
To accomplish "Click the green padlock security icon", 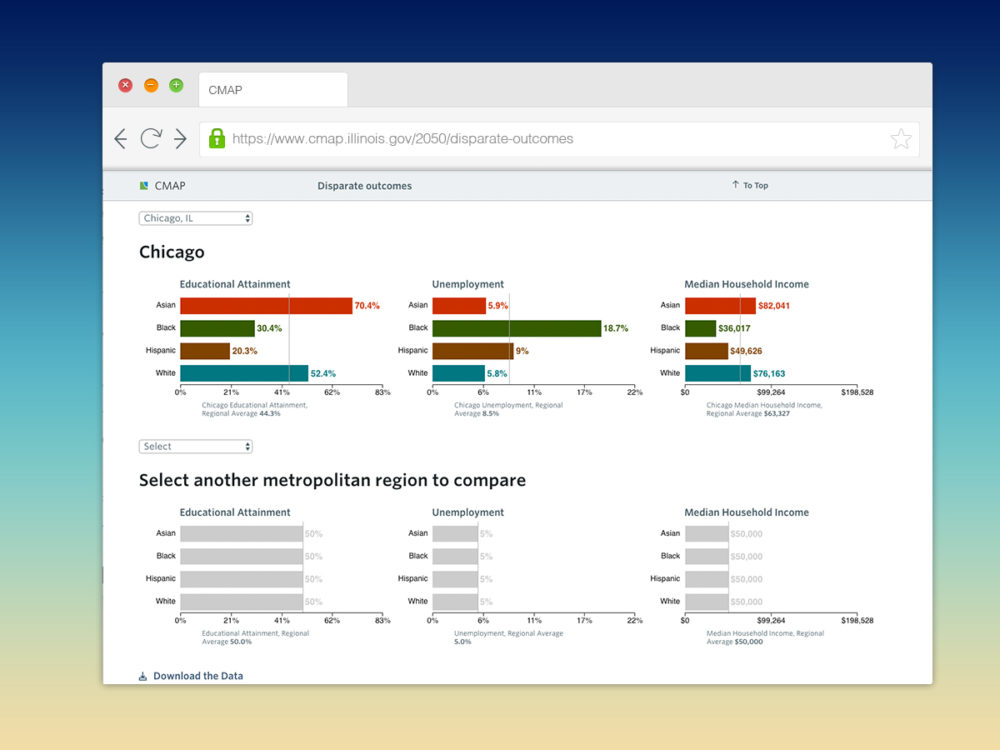I will (217, 138).
